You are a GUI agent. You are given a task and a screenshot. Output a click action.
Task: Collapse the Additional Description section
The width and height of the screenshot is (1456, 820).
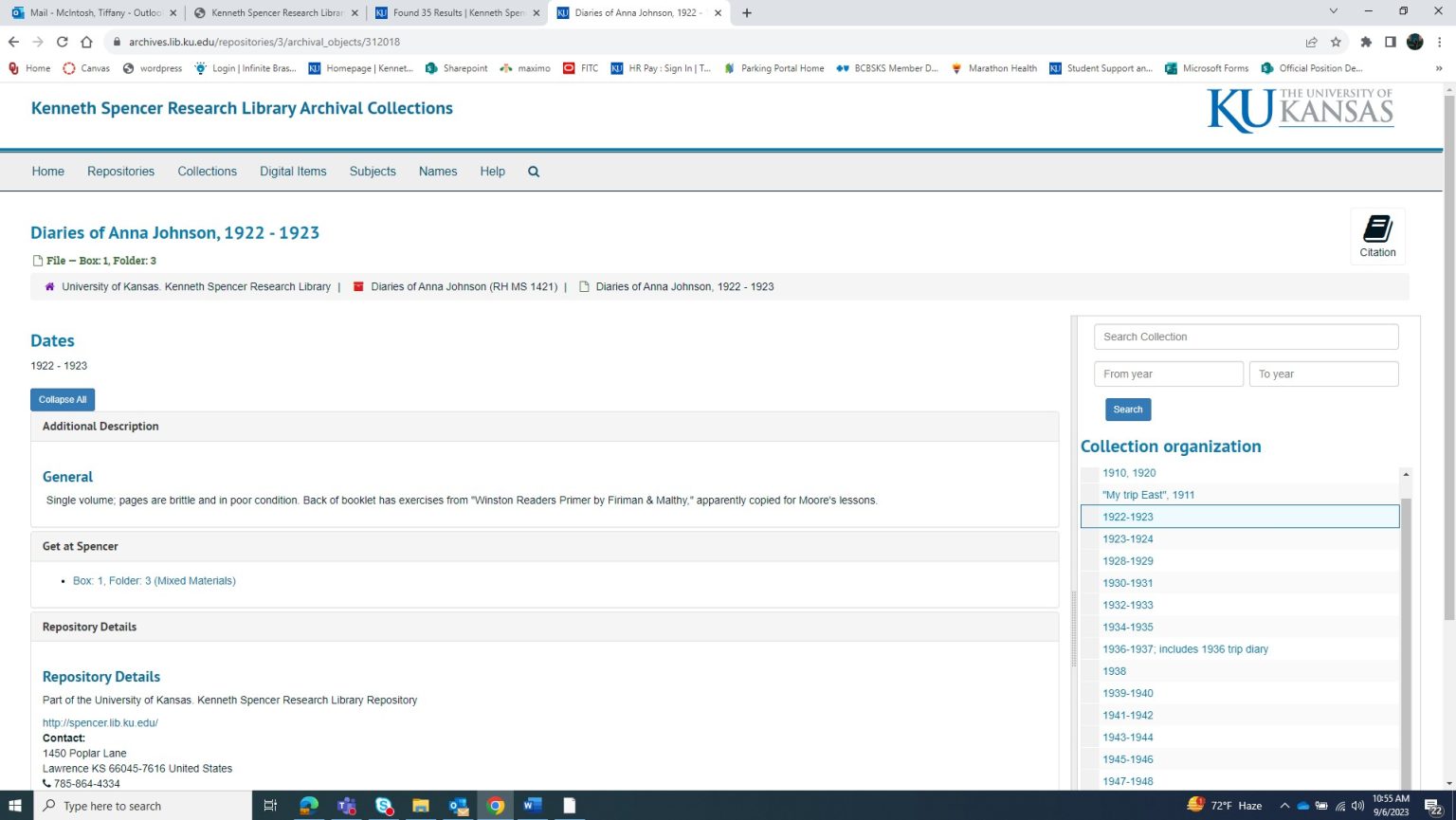point(100,426)
